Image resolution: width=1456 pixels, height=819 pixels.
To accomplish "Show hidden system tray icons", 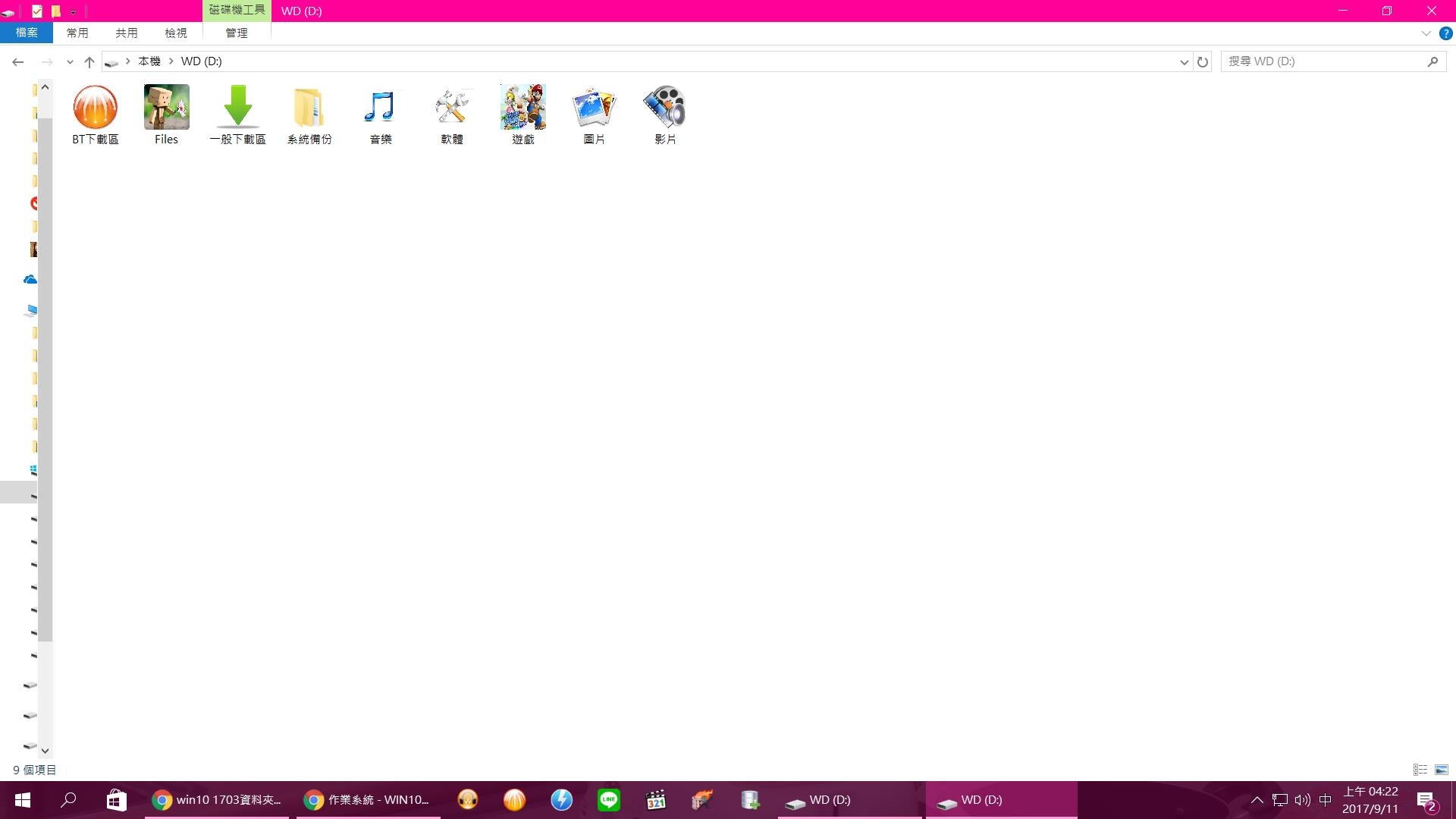I will 1257,800.
